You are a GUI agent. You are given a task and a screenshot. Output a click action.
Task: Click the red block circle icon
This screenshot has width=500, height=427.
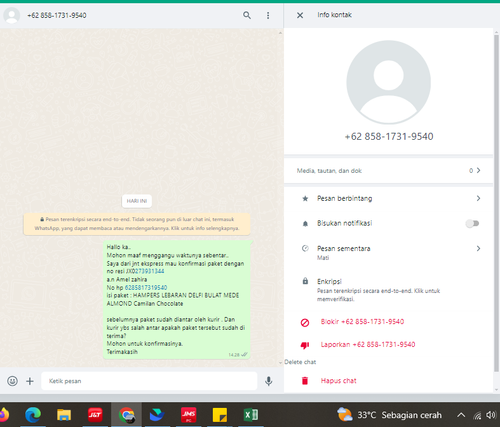click(x=305, y=323)
